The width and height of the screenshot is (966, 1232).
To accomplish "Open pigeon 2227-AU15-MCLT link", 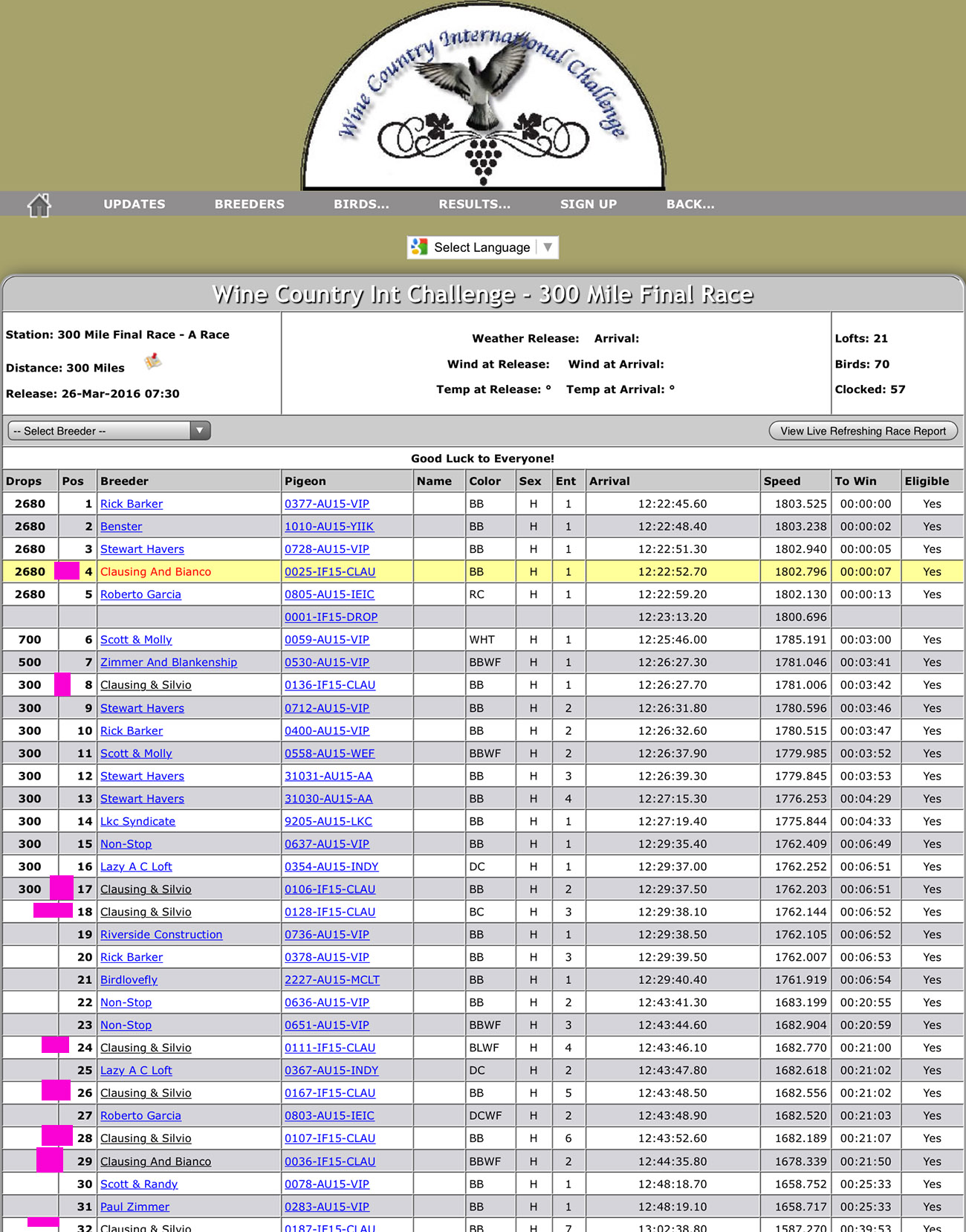I will (x=332, y=979).
